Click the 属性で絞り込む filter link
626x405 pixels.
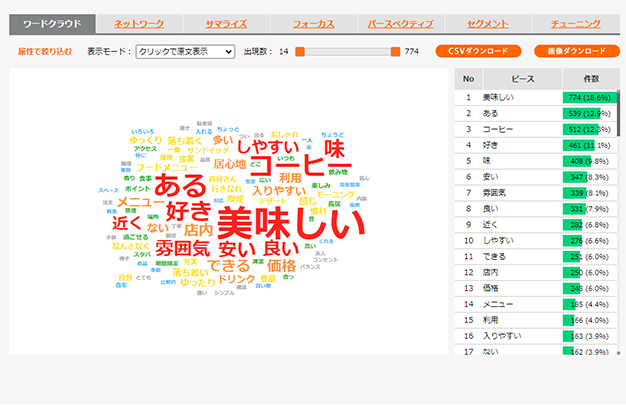[44, 51]
